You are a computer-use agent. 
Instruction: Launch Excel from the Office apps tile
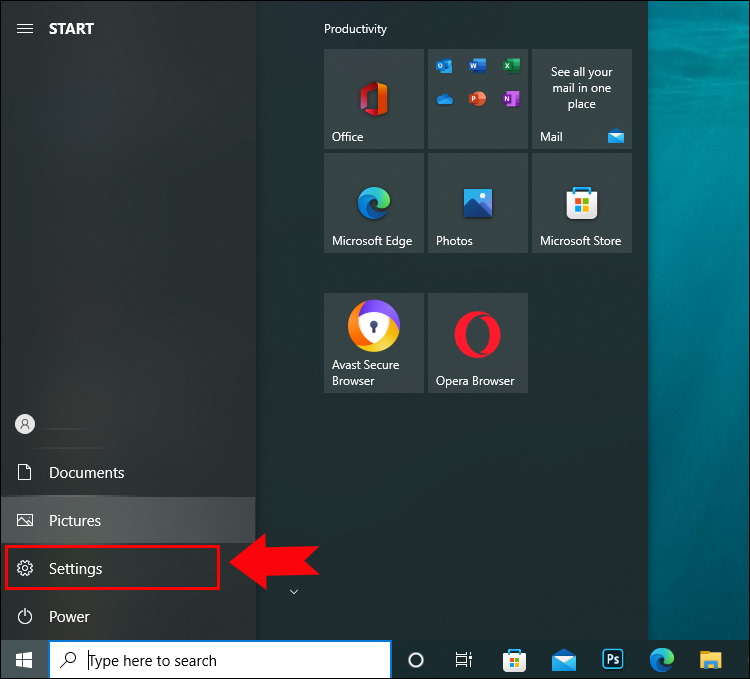click(x=511, y=66)
